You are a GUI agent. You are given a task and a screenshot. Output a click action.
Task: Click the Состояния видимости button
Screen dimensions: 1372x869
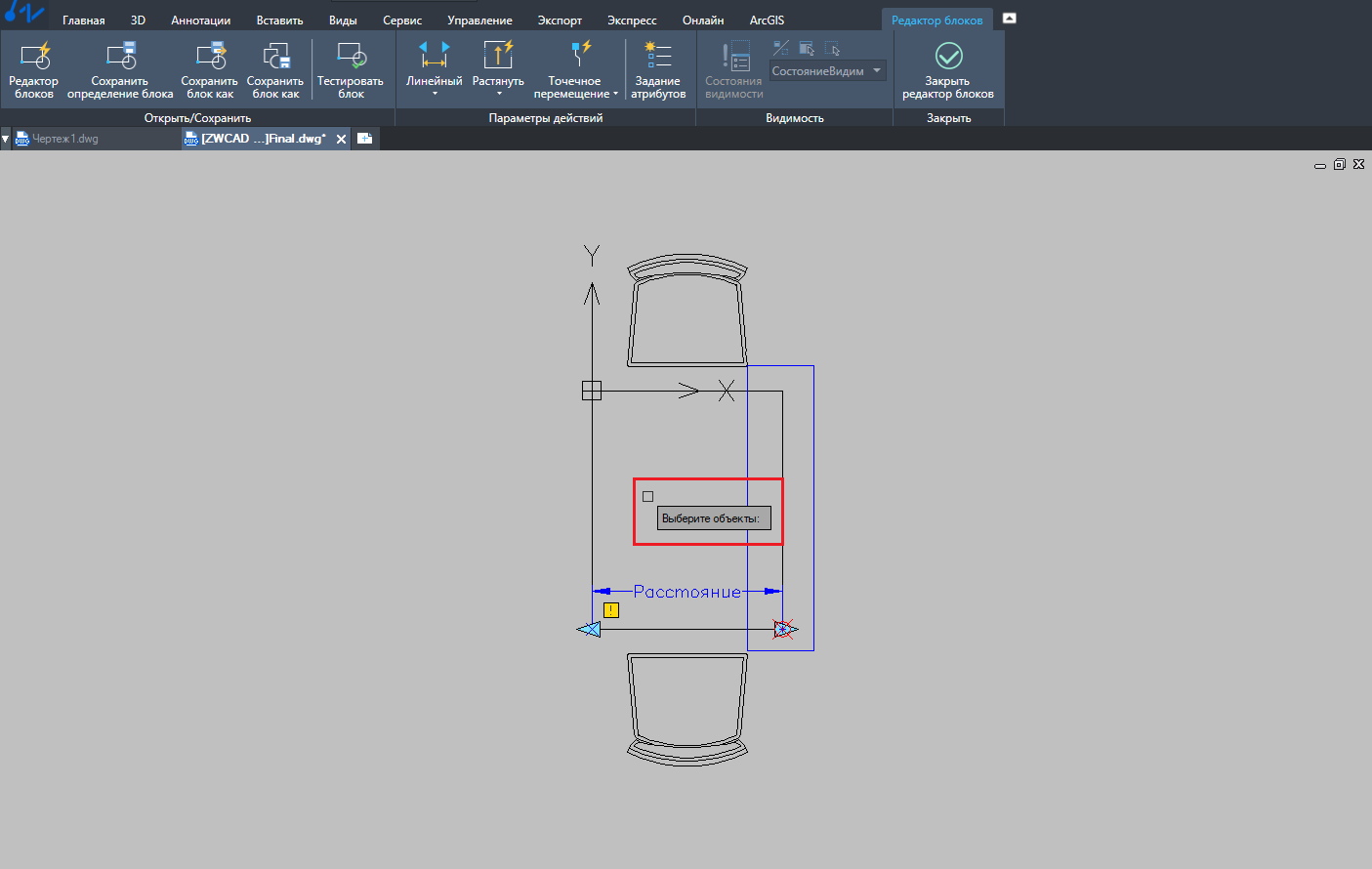pyautogui.click(x=733, y=70)
